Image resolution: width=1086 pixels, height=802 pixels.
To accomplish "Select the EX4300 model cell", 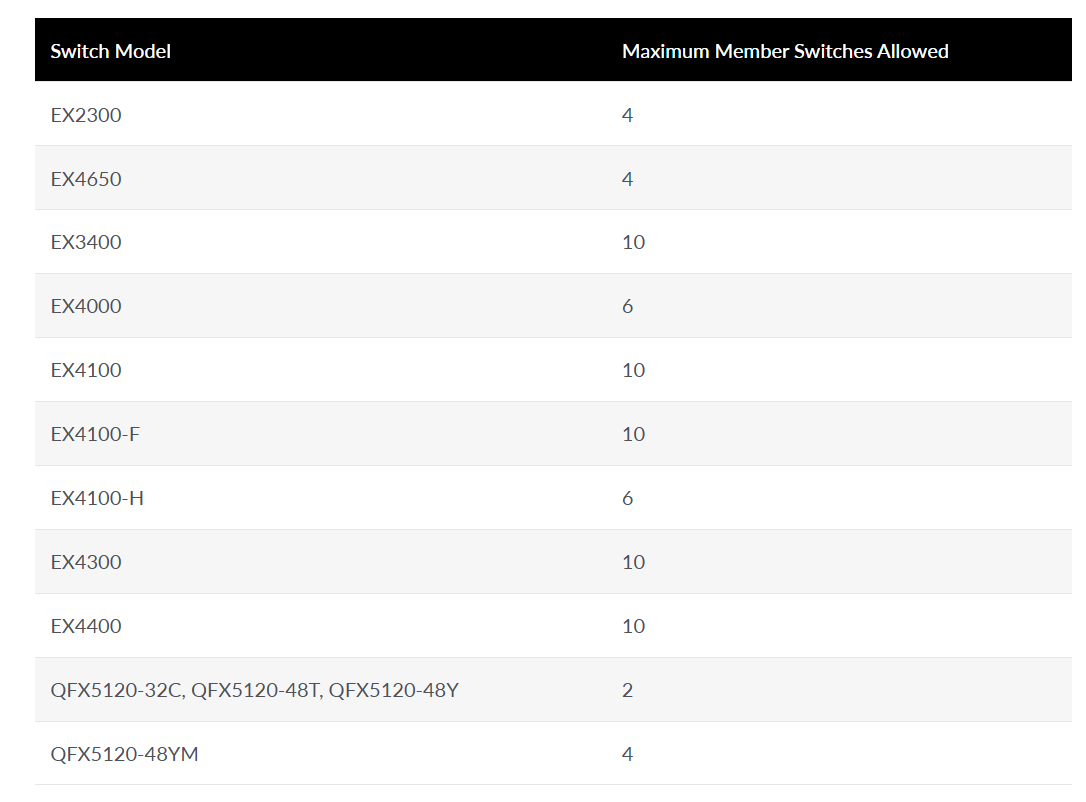I will (86, 562).
